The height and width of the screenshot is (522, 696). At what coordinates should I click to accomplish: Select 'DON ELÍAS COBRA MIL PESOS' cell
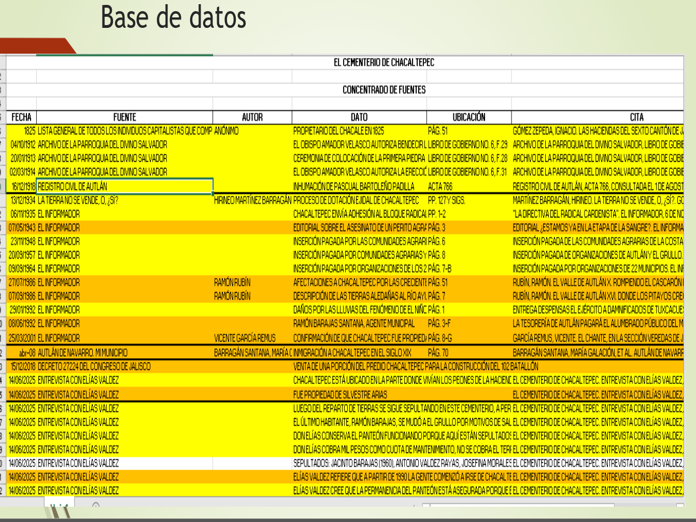pyautogui.click(x=402, y=450)
